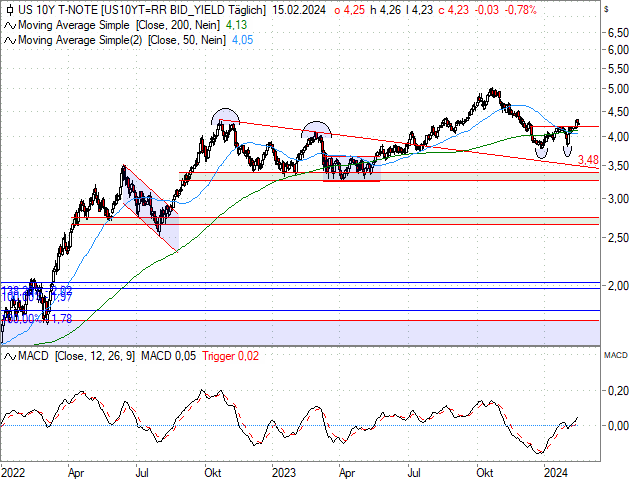
Task: Click the close value c 4,23
Action: click(453, 10)
